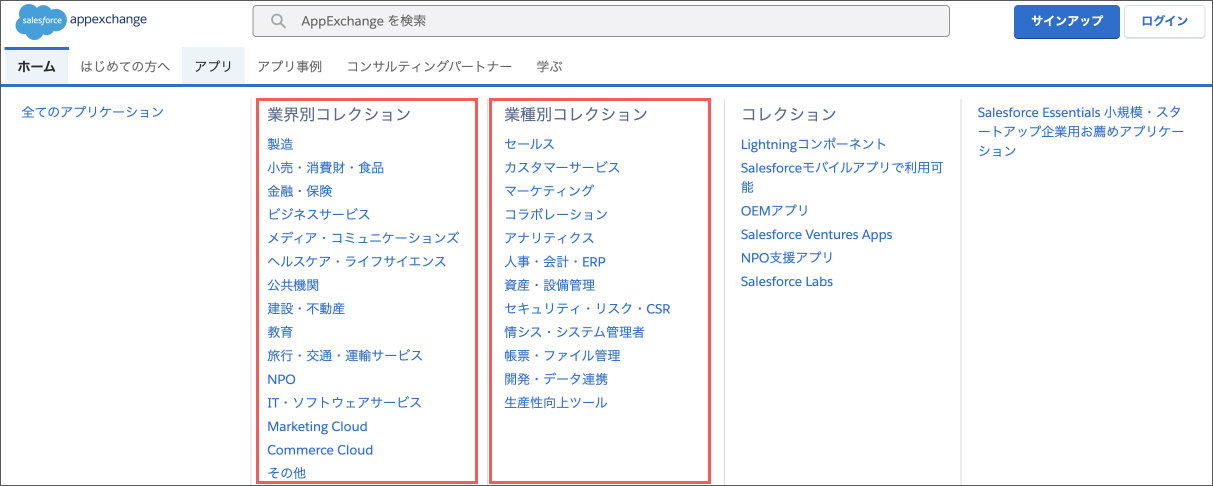Click the サインアップ button
Viewport: 1213px width, 486px height.
pyautogui.click(x=1066, y=21)
